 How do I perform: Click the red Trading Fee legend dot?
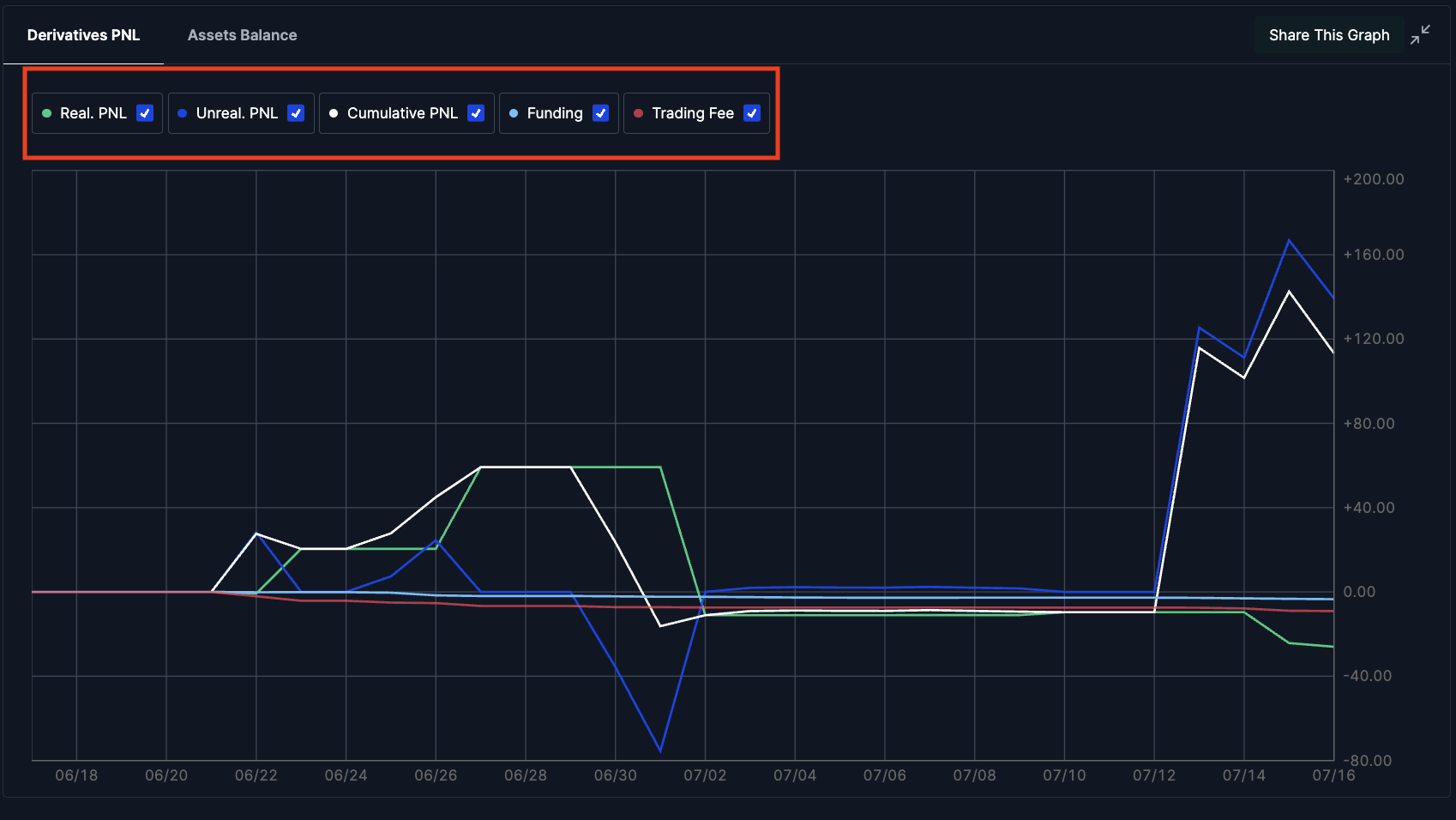pos(638,113)
